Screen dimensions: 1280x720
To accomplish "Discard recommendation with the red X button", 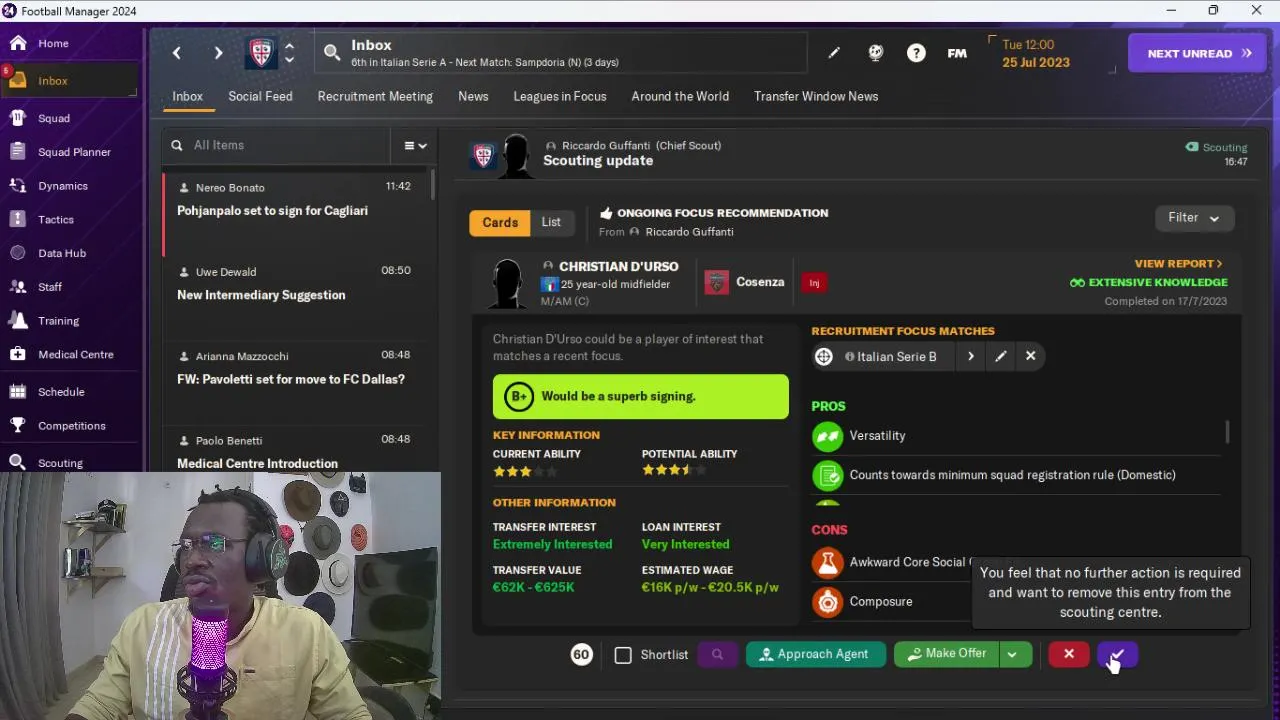I will click(x=1069, y=655).
